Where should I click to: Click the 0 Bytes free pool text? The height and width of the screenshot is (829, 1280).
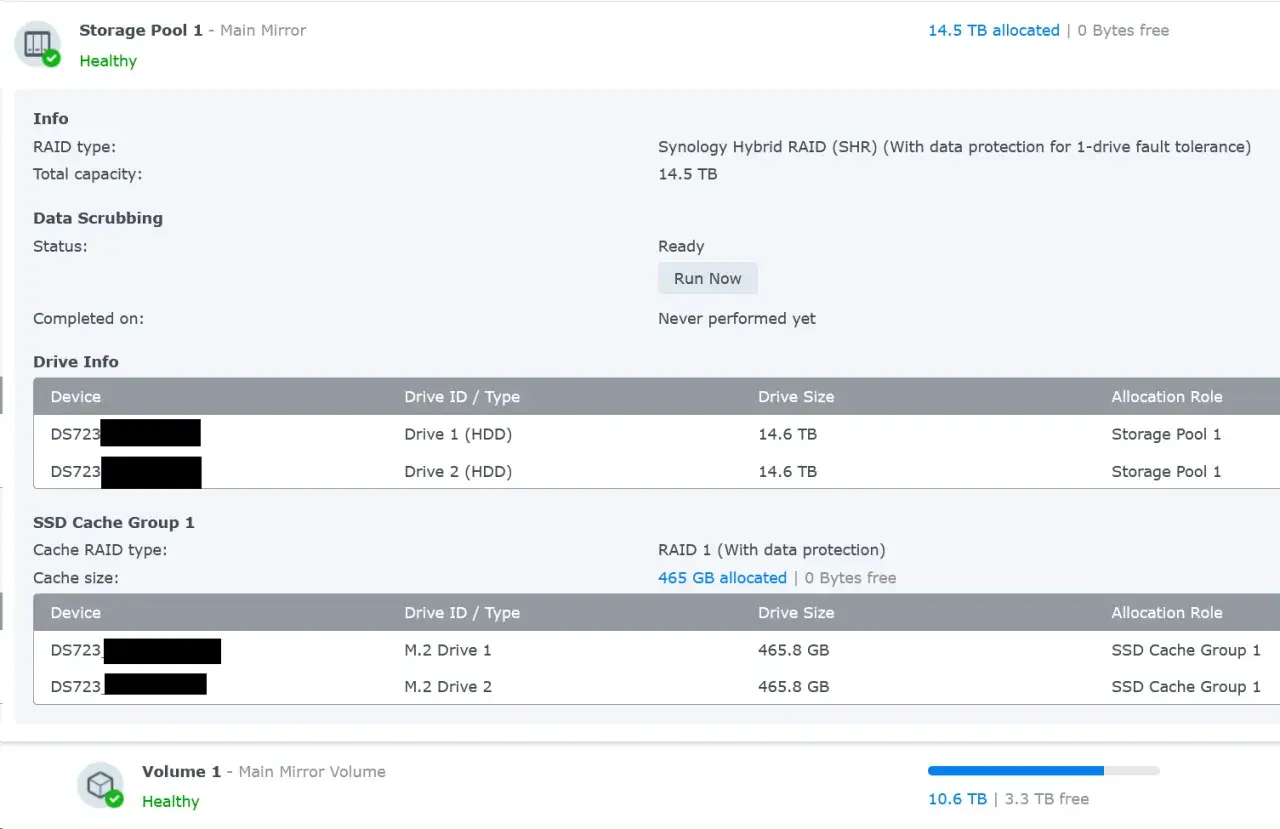tap(1123, 30)
